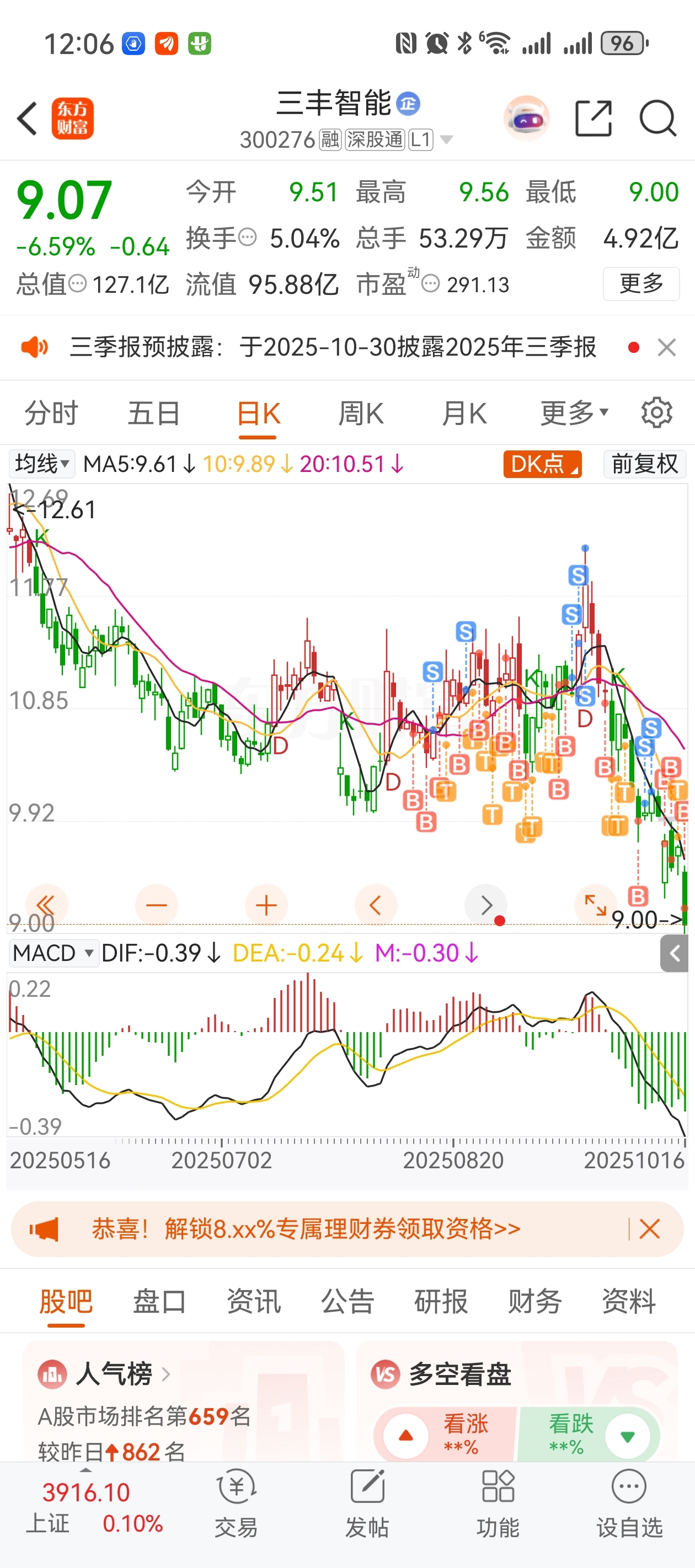Screen dimensions: 695x1568
Task: Tap the enterprise badge beside 三丰智能
Action: tap(408, 104)
